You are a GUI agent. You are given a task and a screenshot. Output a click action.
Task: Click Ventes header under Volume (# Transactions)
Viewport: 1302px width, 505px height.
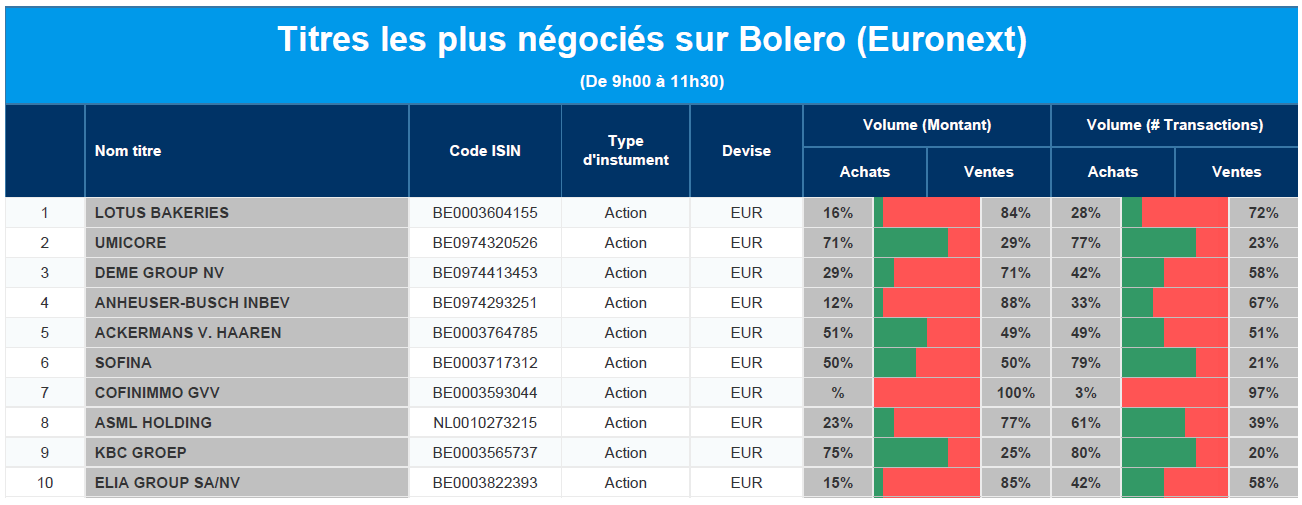(x=1237, y=172)
